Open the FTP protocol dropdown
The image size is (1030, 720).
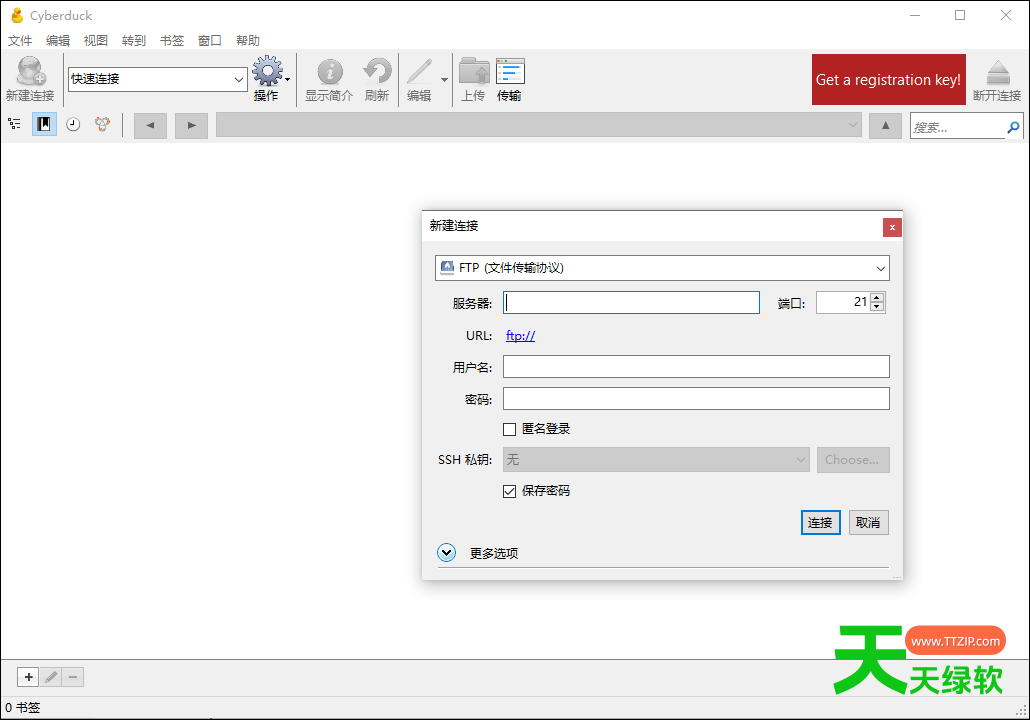click(662, 268)
